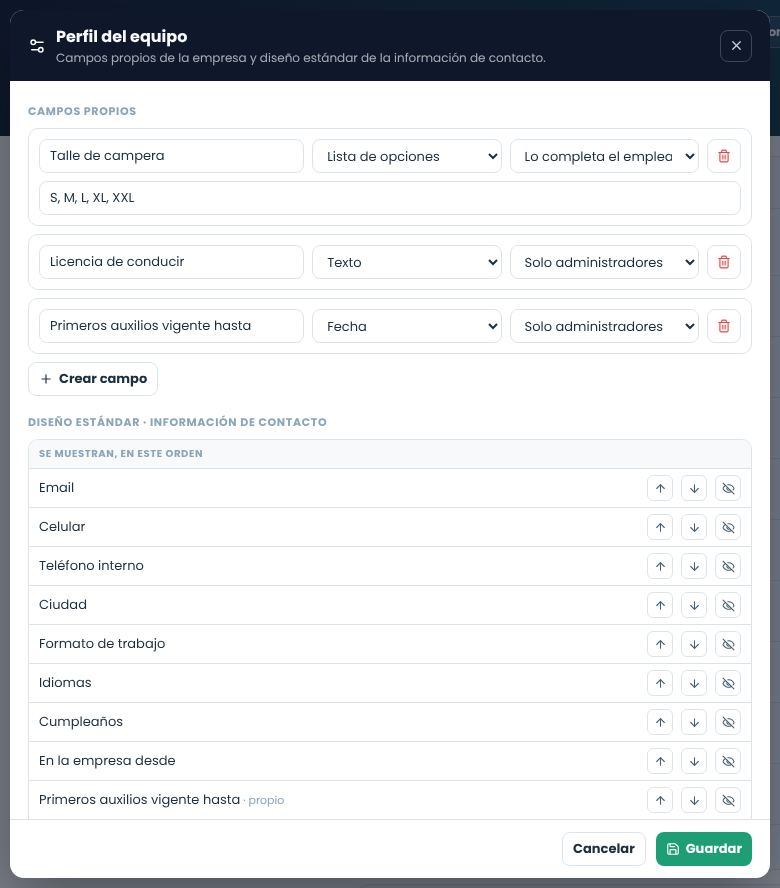Image resolution: width=780 pixels, height=888 pixels.
Task: Hide the Cumpleaños field
Action: pyautogui.click(x=728, y=723)
